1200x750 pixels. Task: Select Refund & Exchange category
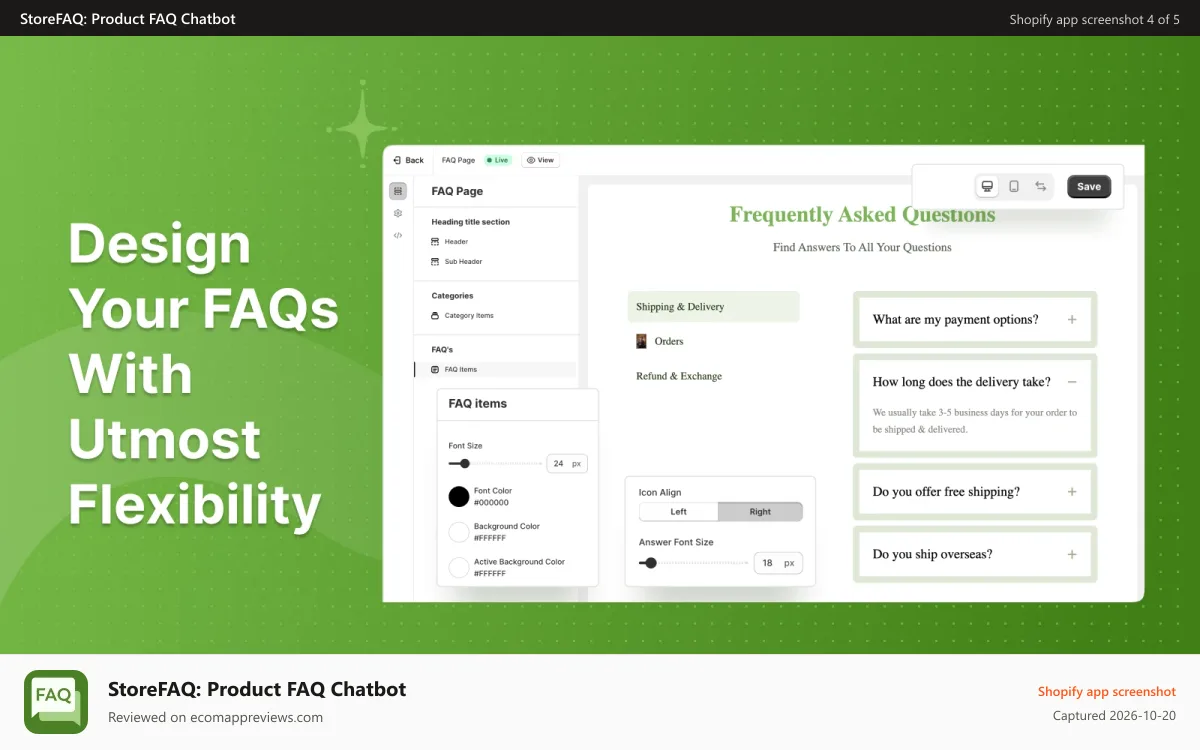pos(679,377)
